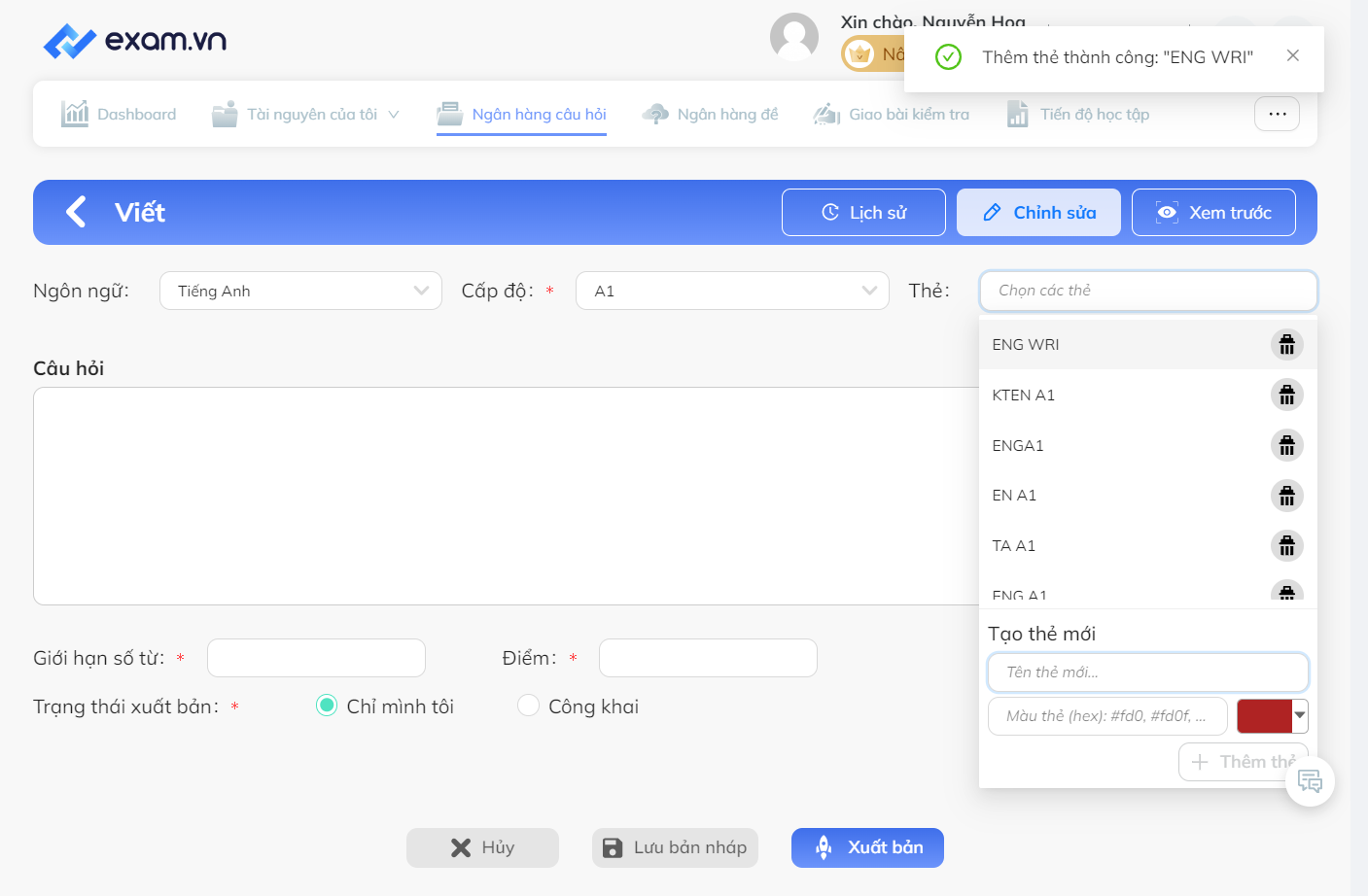The height and width of the screenshot is (896, 1368).
Task: Open the more options ellipsis menu
Action: 1277,114
